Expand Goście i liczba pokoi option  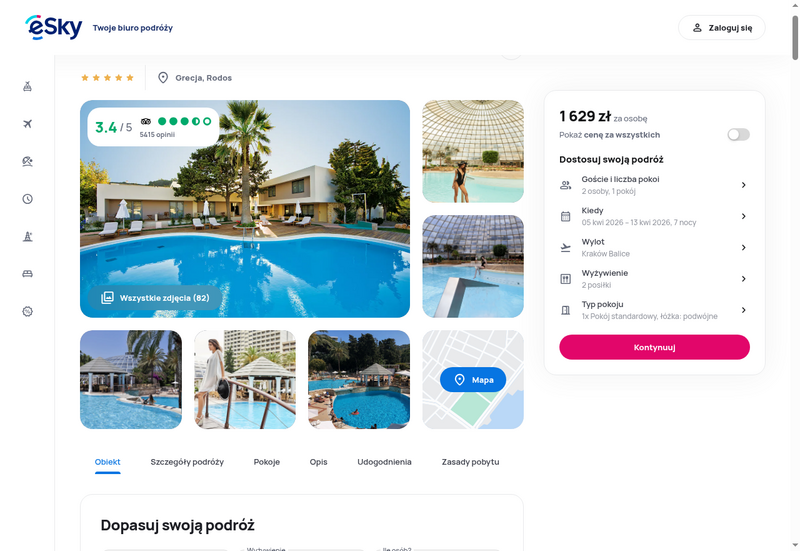pos(654,185)
